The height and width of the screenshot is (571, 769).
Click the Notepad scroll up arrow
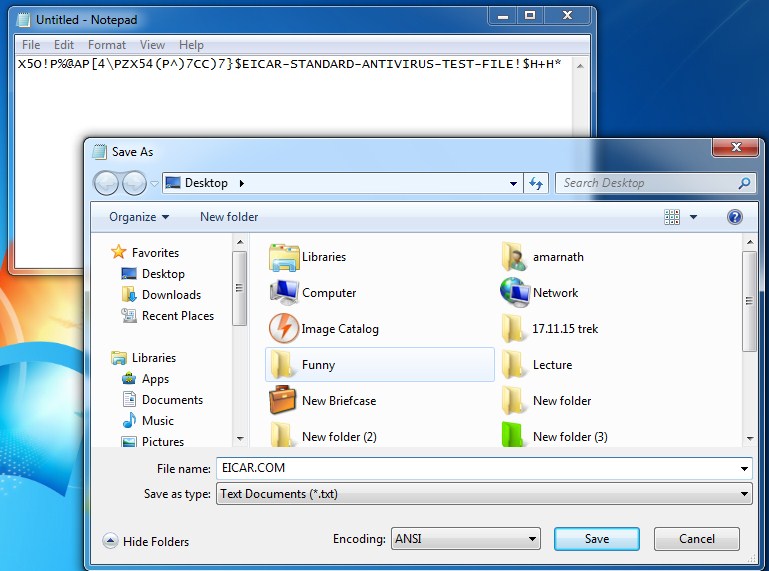click(580, 66)
